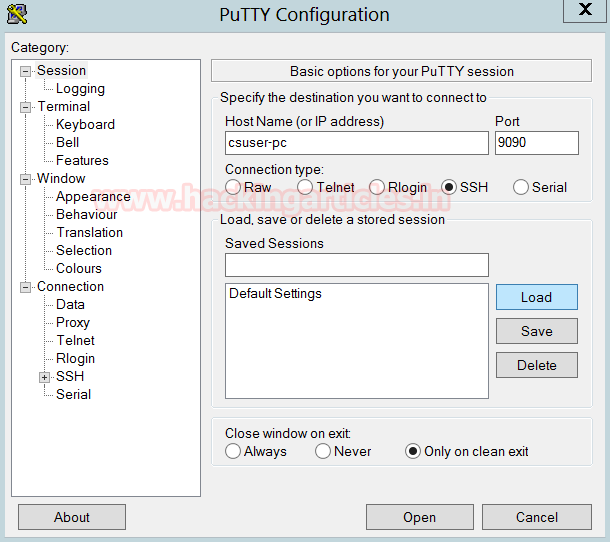
Task: Choose the Telnet connection type
Action: pos(305,187)
